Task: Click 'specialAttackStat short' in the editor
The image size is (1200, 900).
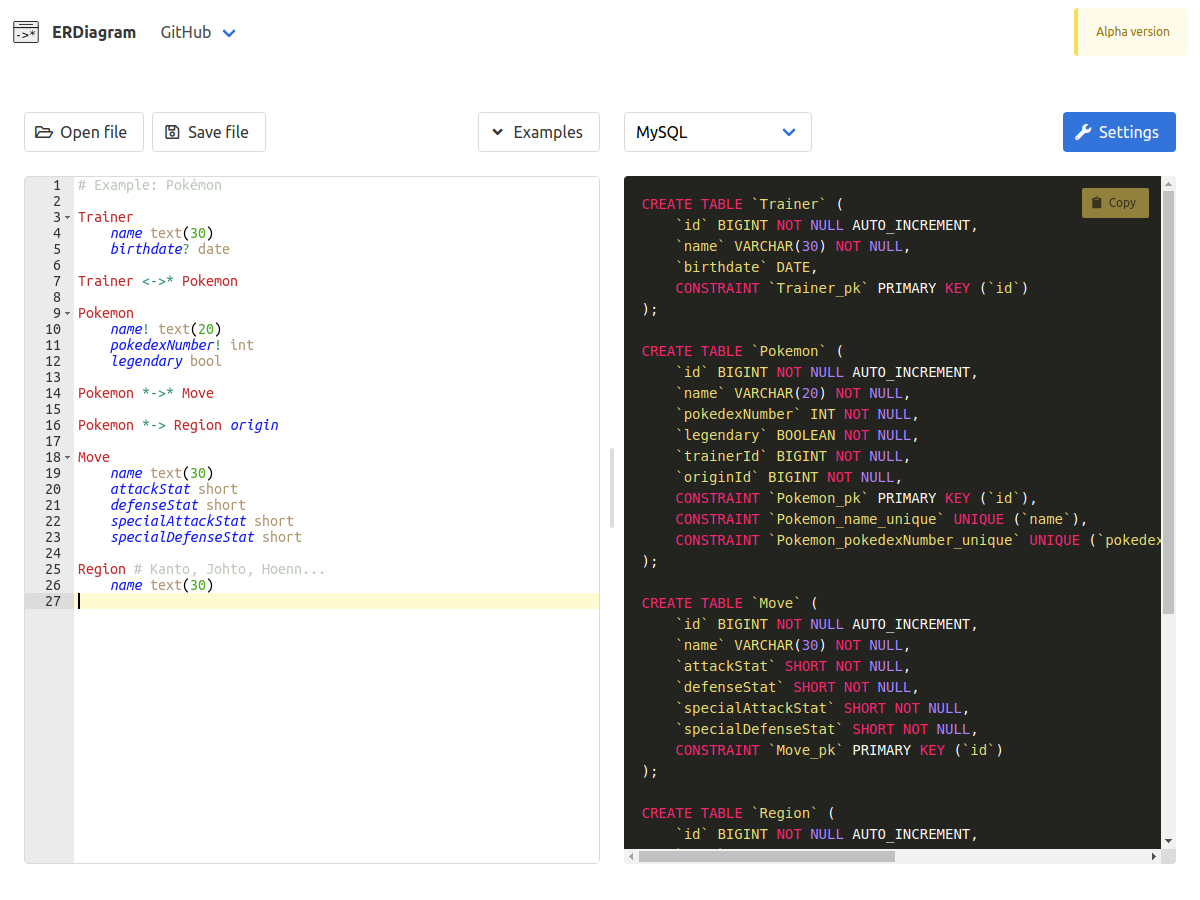Action: tap(202, 521)
